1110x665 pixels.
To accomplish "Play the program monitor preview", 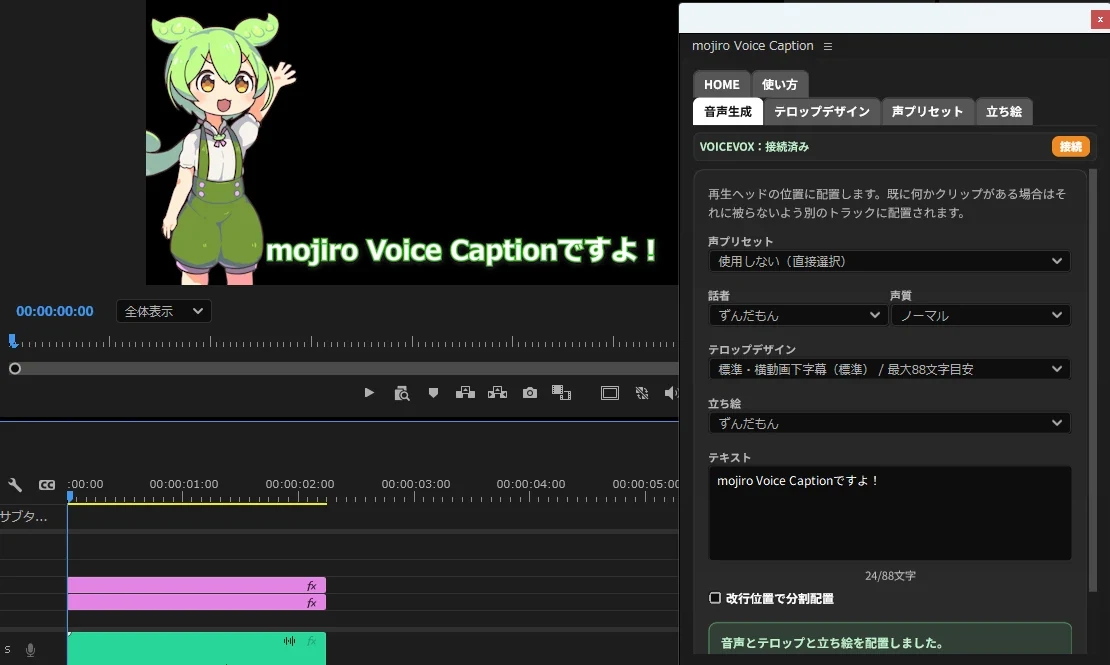I will (369, 392).
